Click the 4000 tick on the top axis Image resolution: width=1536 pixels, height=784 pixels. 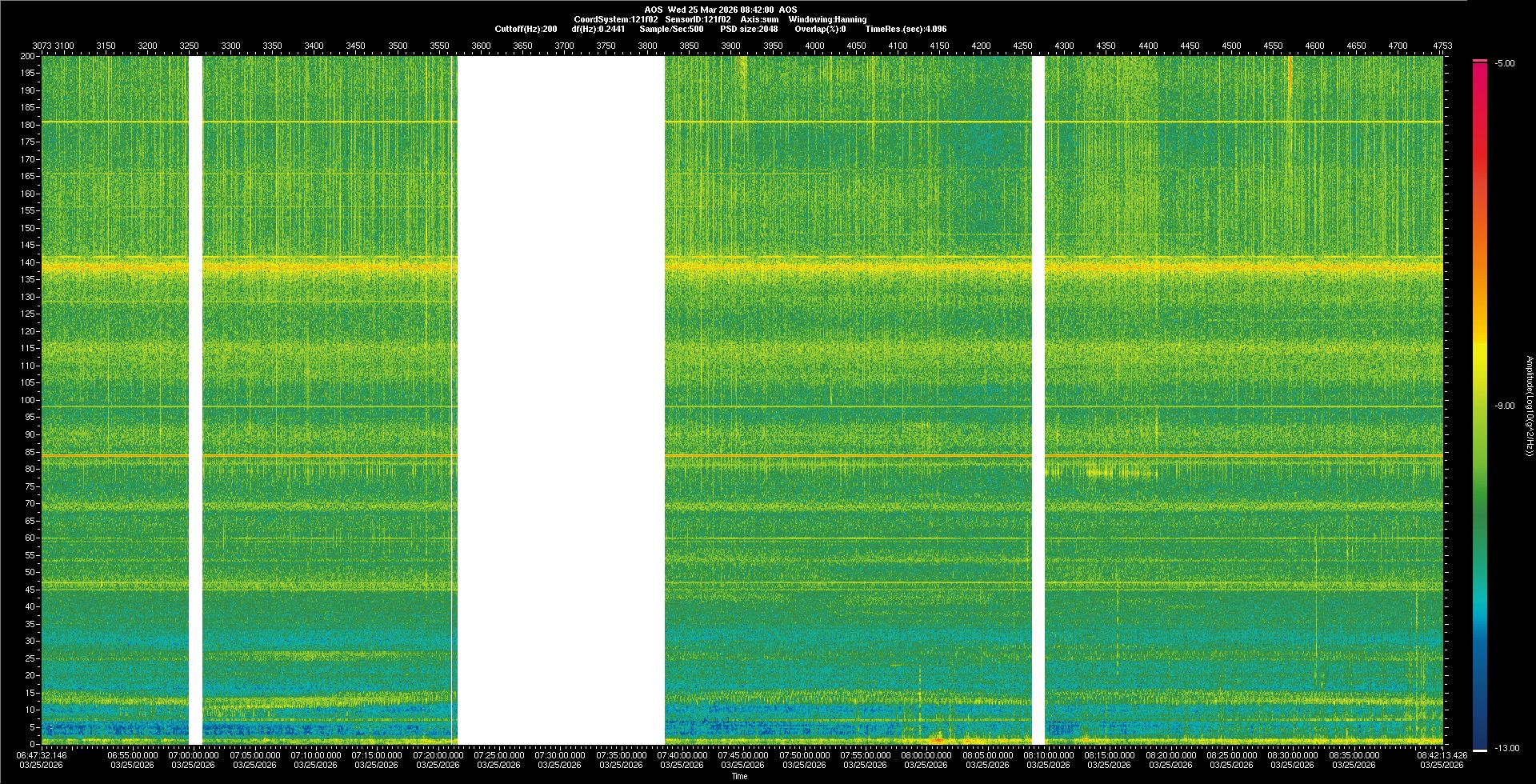click(x=814, y=46)
